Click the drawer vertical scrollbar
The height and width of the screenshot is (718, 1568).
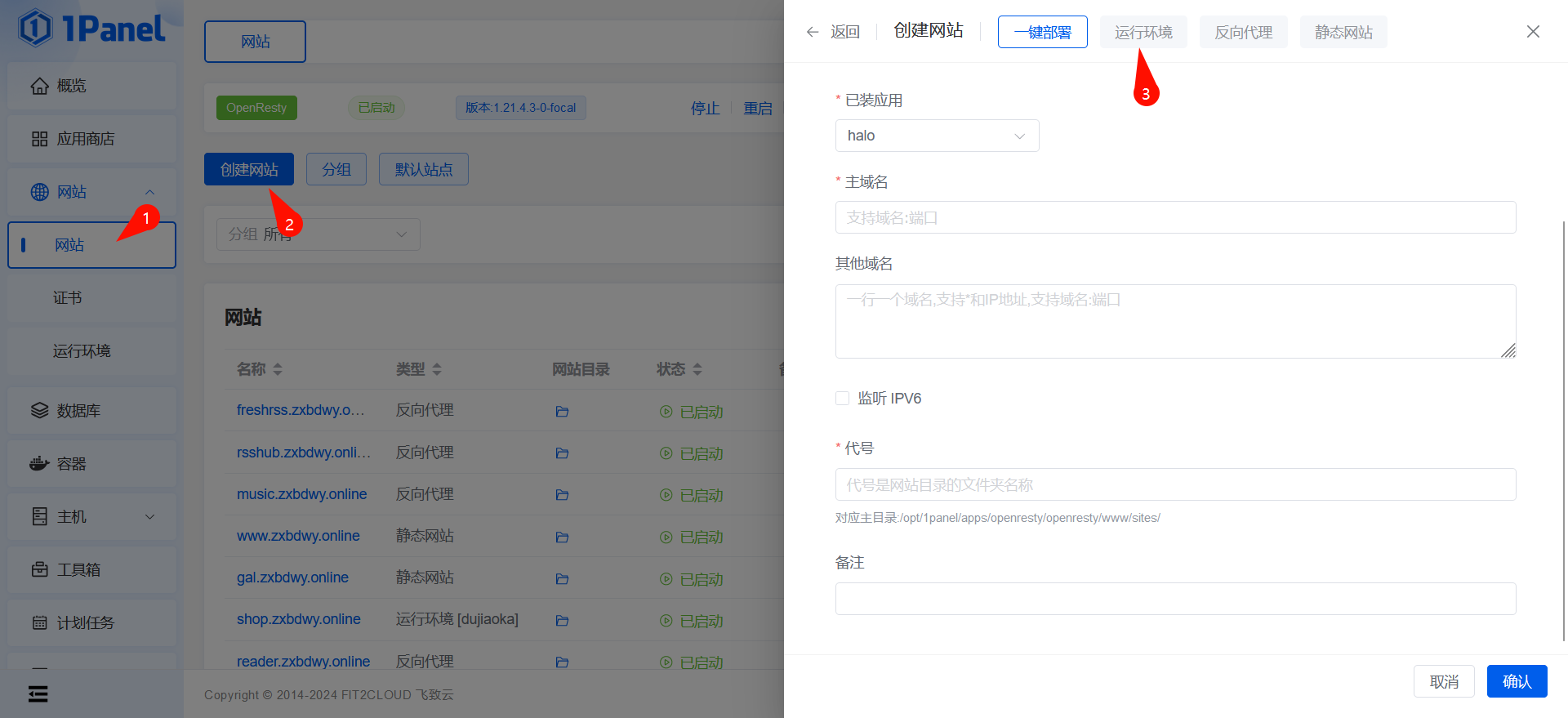pos(1564,430)
